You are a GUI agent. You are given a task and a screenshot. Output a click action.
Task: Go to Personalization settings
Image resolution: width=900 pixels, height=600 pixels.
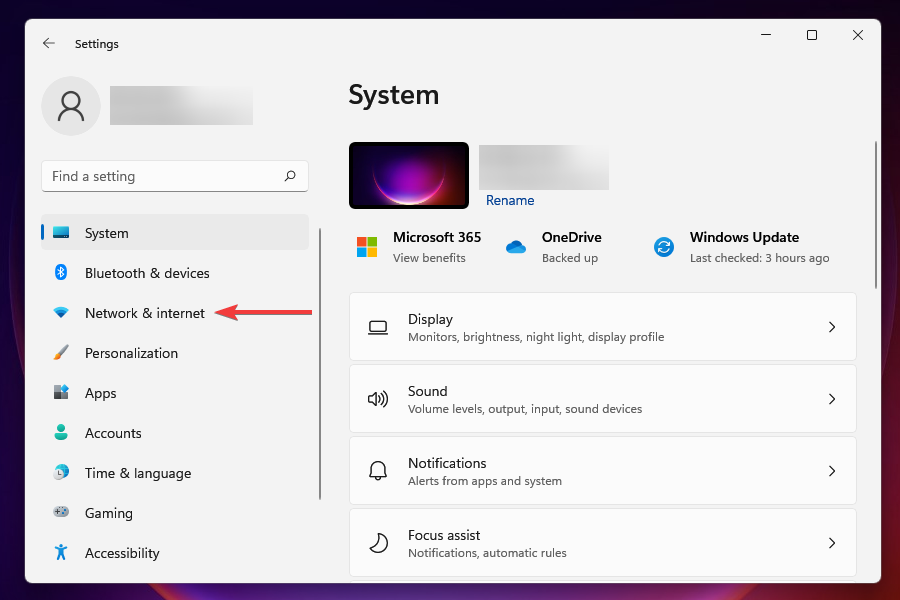click(x=175, y=353)
